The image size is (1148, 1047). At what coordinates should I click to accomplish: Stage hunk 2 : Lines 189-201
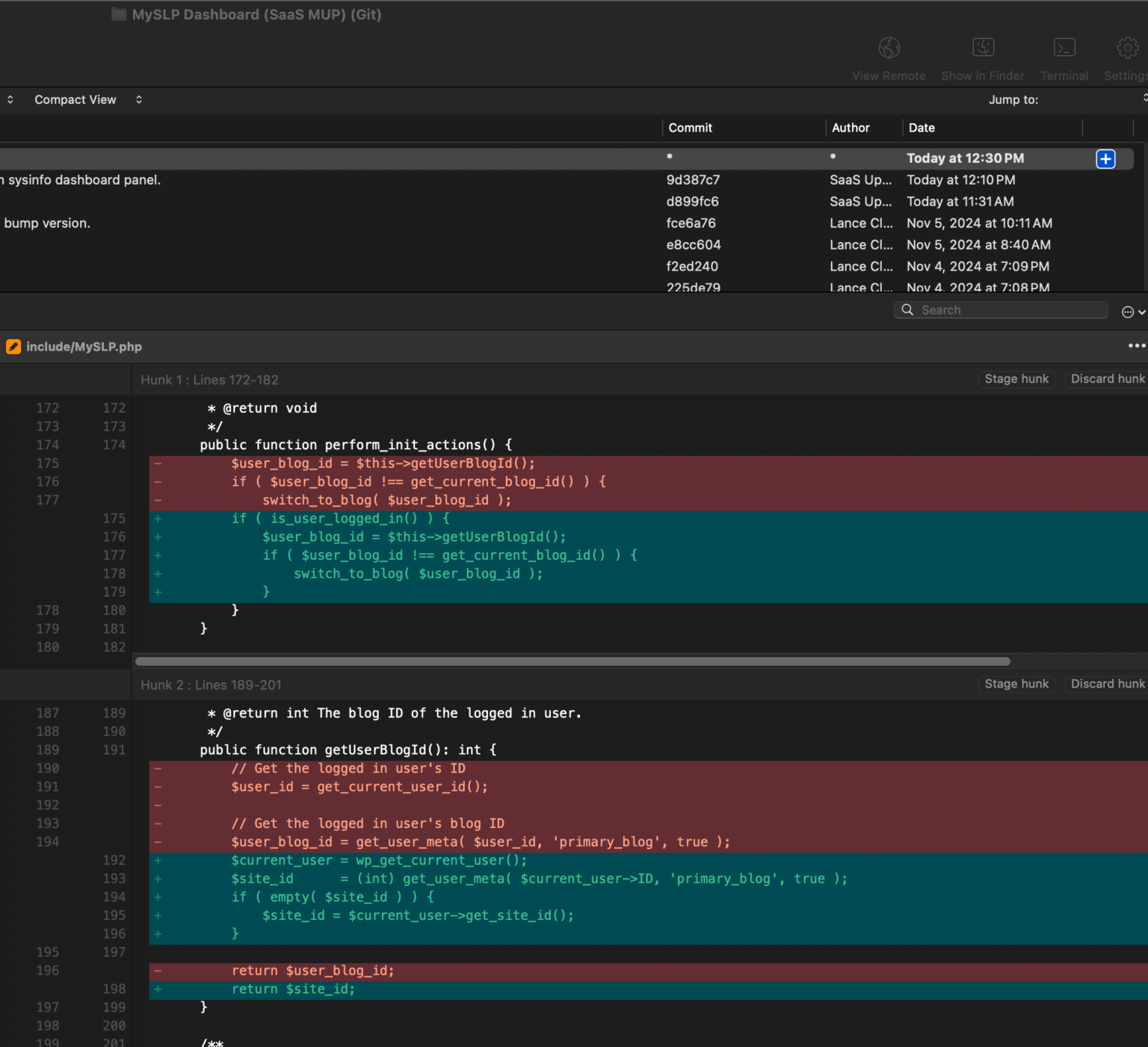point(1016,684)
